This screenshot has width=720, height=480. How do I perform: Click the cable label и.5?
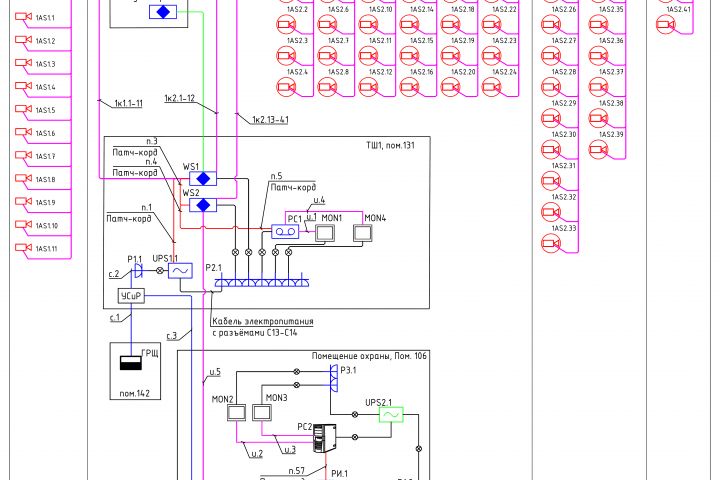215,372
